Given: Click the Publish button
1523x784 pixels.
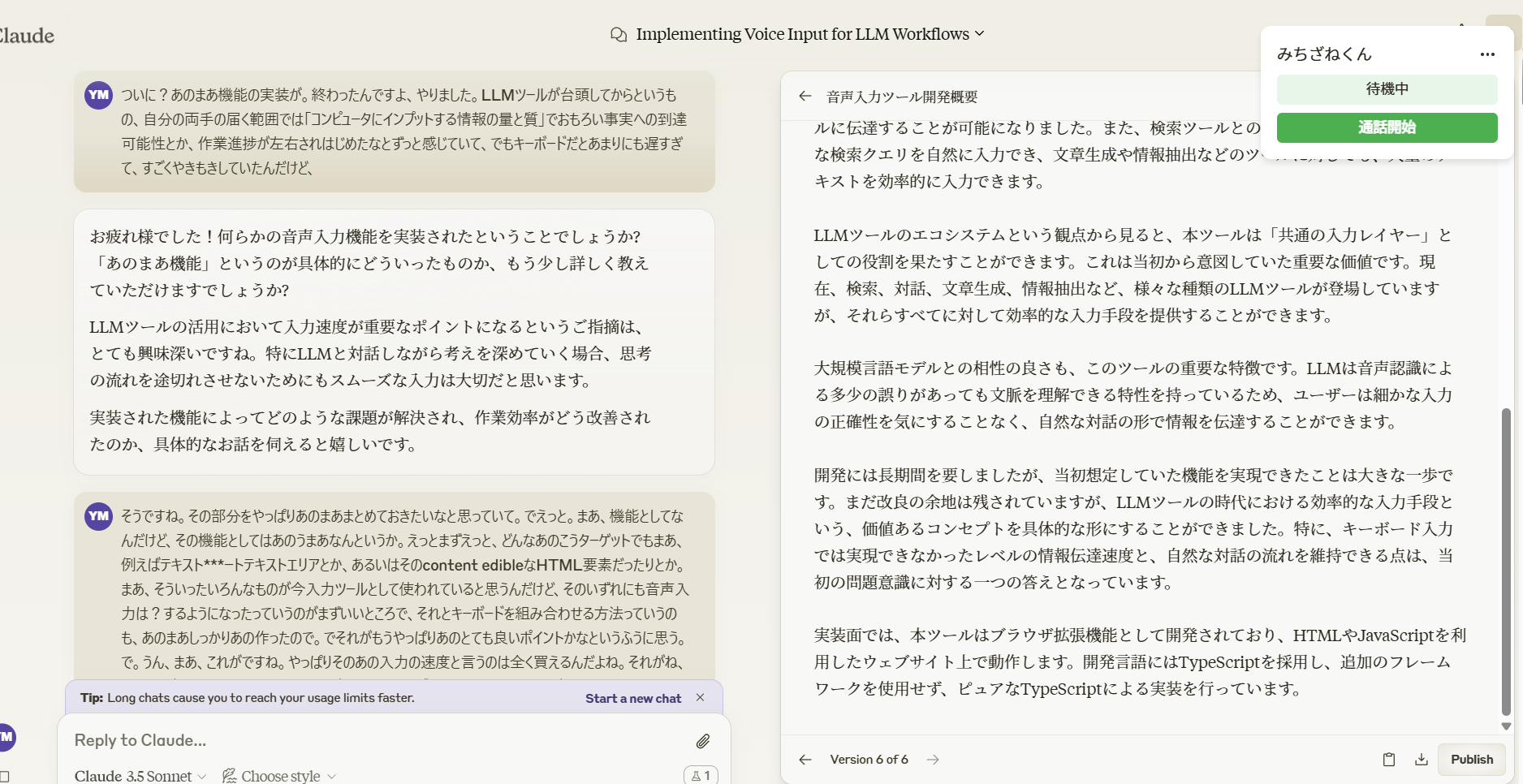Looking at the screenshot, I should click(1472, 760).
